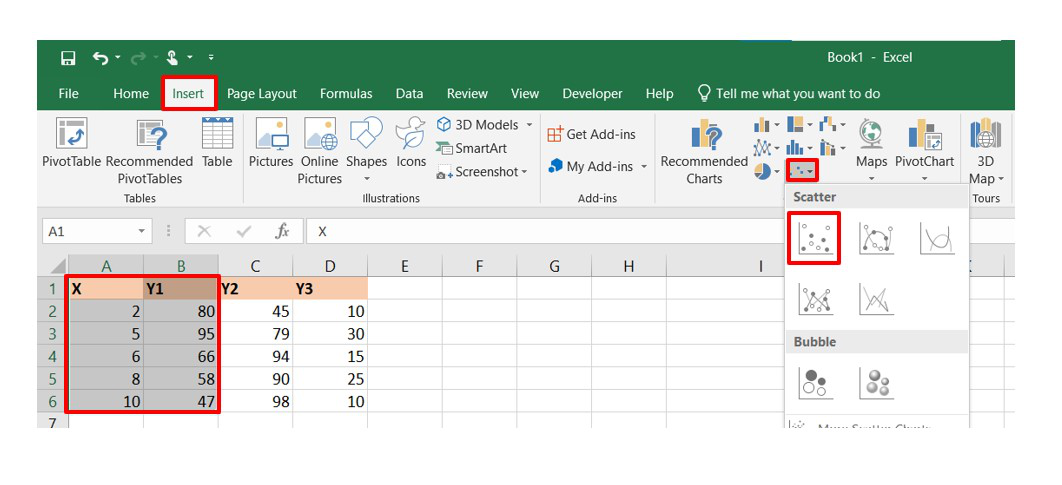The height and width of the screenshot is (485, 1062).
Task: Click the Get Add-ins button
Action: coord(592,134)
